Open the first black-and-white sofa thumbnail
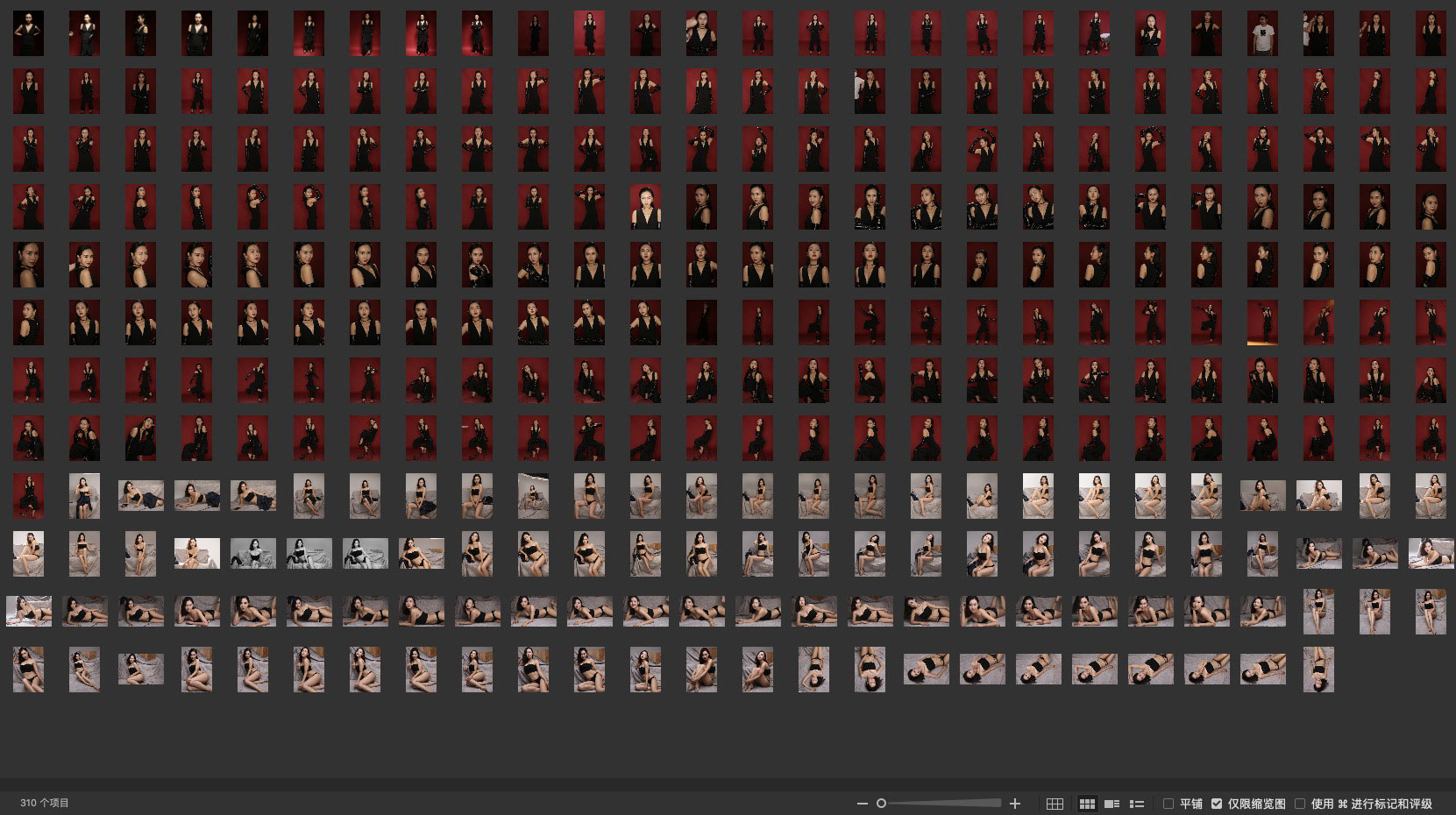Image resolution: width=1456 pixels, height=815 pixels. click(x=253, y=553)
